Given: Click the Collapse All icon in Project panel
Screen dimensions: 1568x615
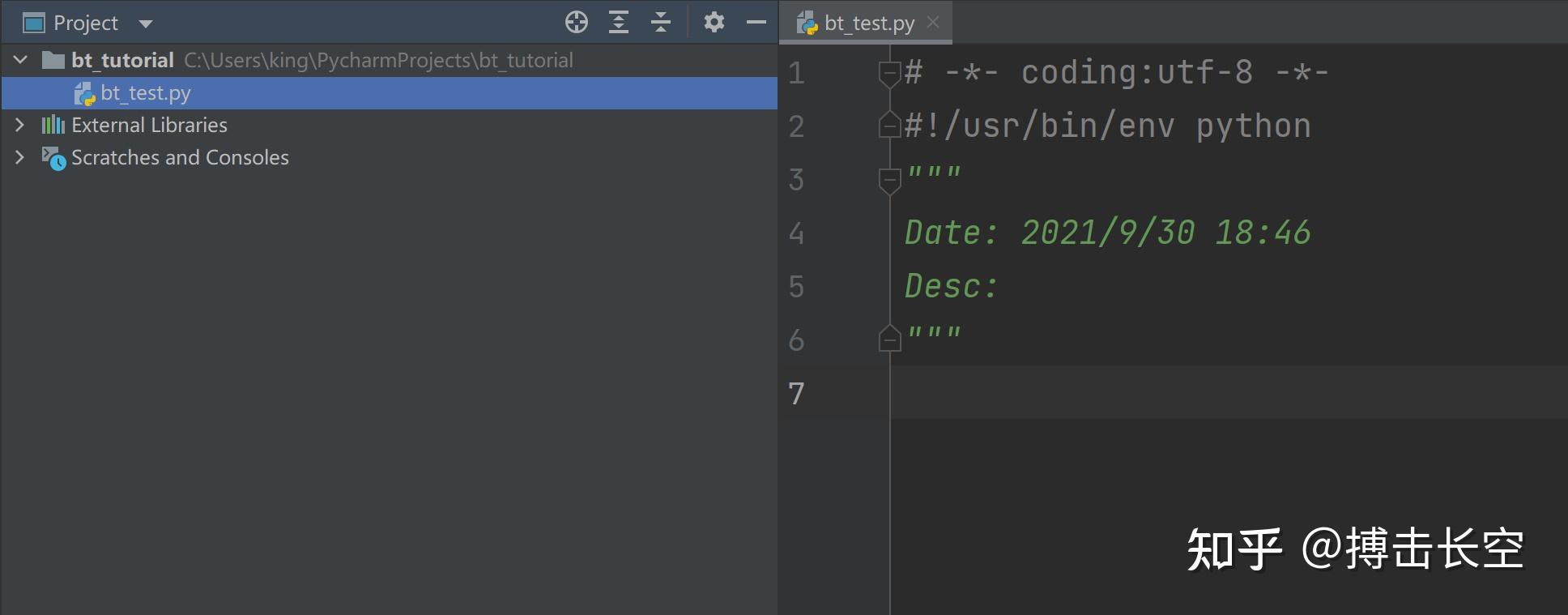Looking at the screenshot, I should (661, 23).
